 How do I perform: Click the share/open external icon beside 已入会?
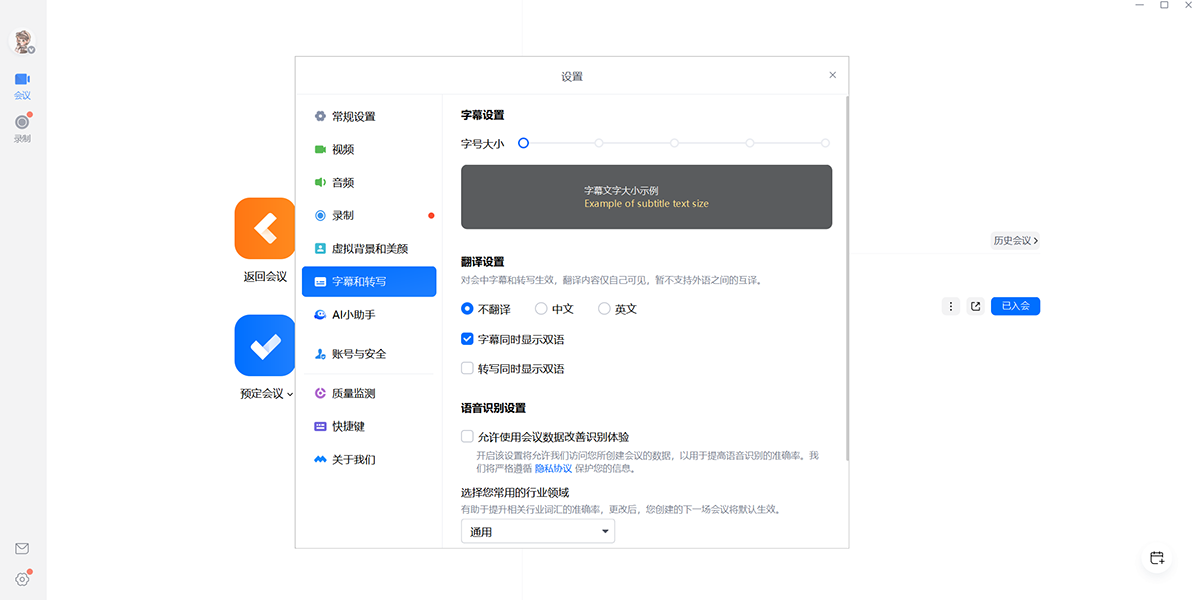975,307
